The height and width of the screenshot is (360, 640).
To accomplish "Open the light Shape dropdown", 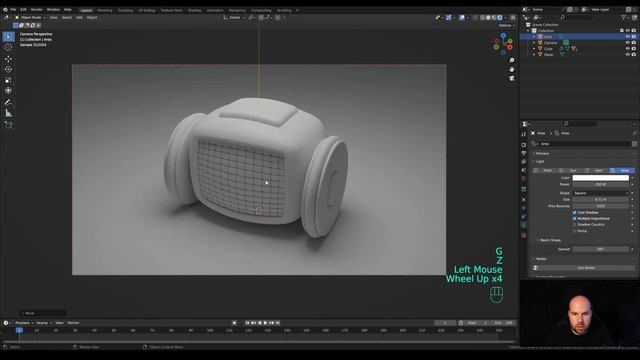I will [x=601, y=193].
